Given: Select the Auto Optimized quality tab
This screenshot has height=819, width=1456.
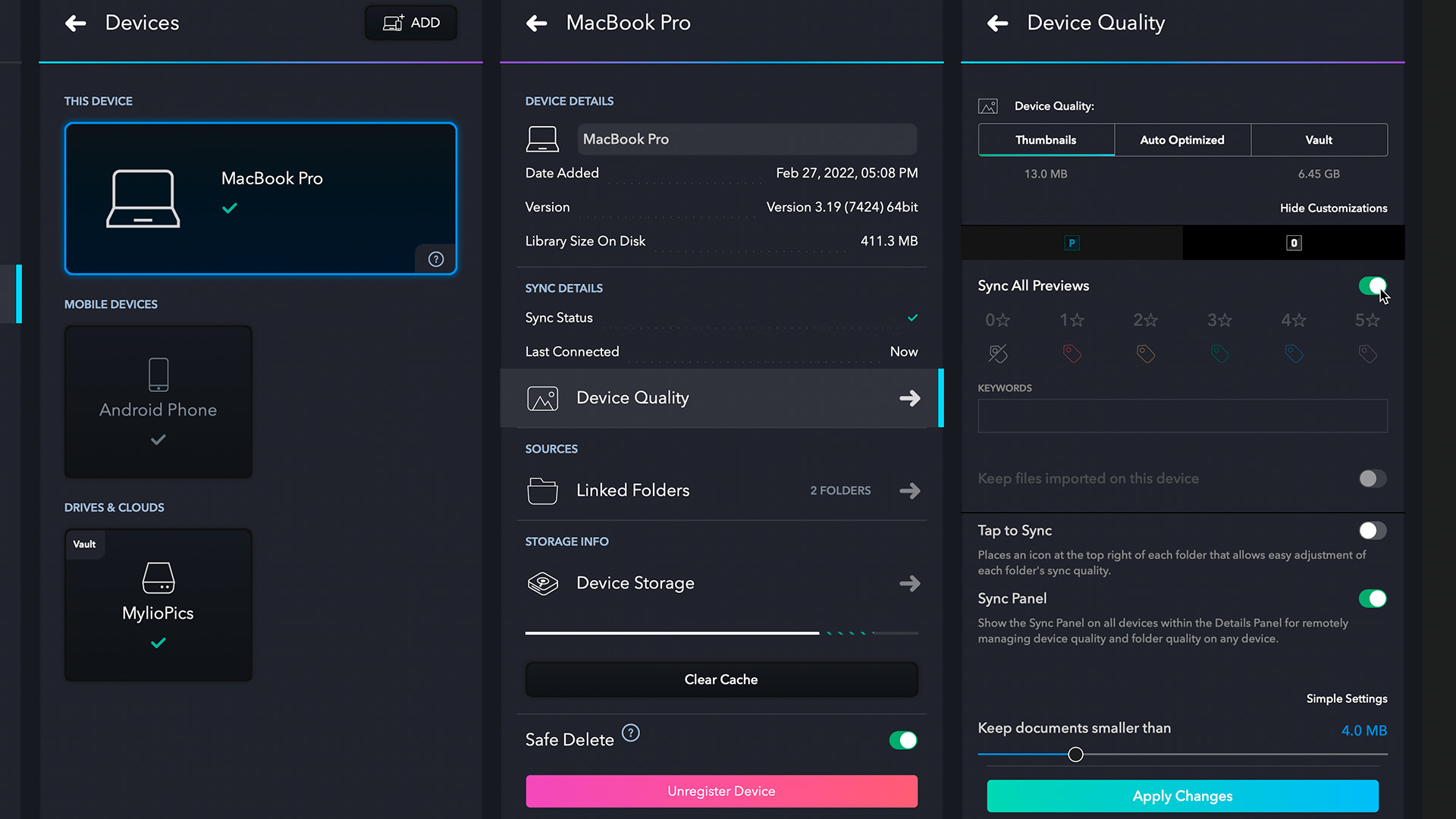Looking at the screenshot, I should [1182, 140].
